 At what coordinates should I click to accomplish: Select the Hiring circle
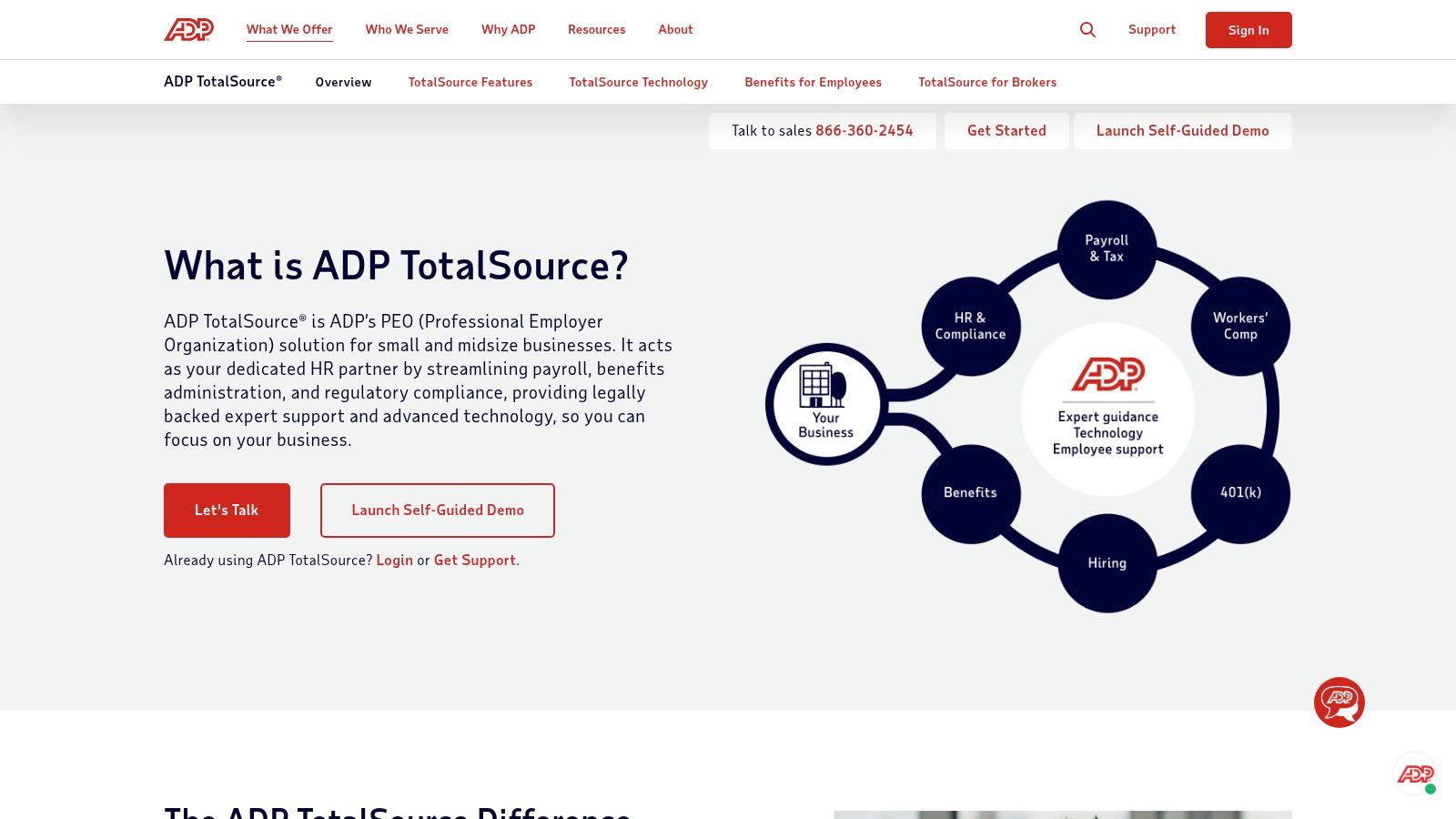pyautogui.click(x=1107, y=563)
